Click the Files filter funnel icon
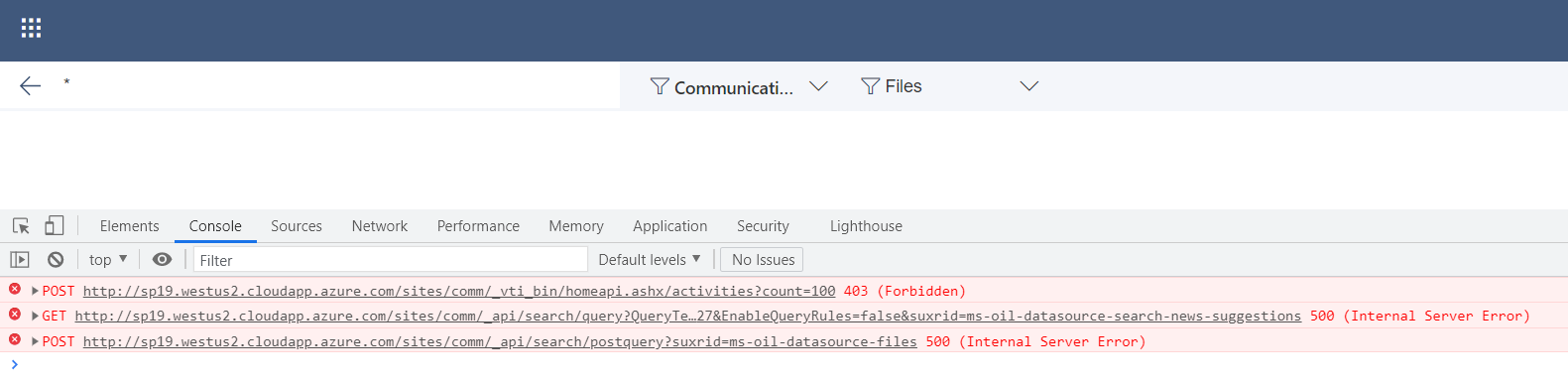Image resolution: width=1568 pixels, height=385 pixels. (870, 86)
